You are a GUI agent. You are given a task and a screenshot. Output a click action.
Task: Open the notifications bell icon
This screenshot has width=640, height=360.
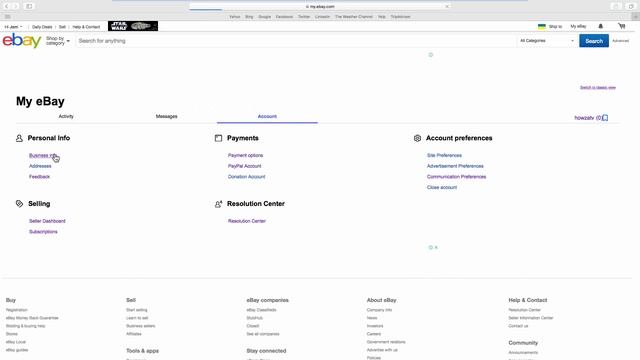point(600,26)
